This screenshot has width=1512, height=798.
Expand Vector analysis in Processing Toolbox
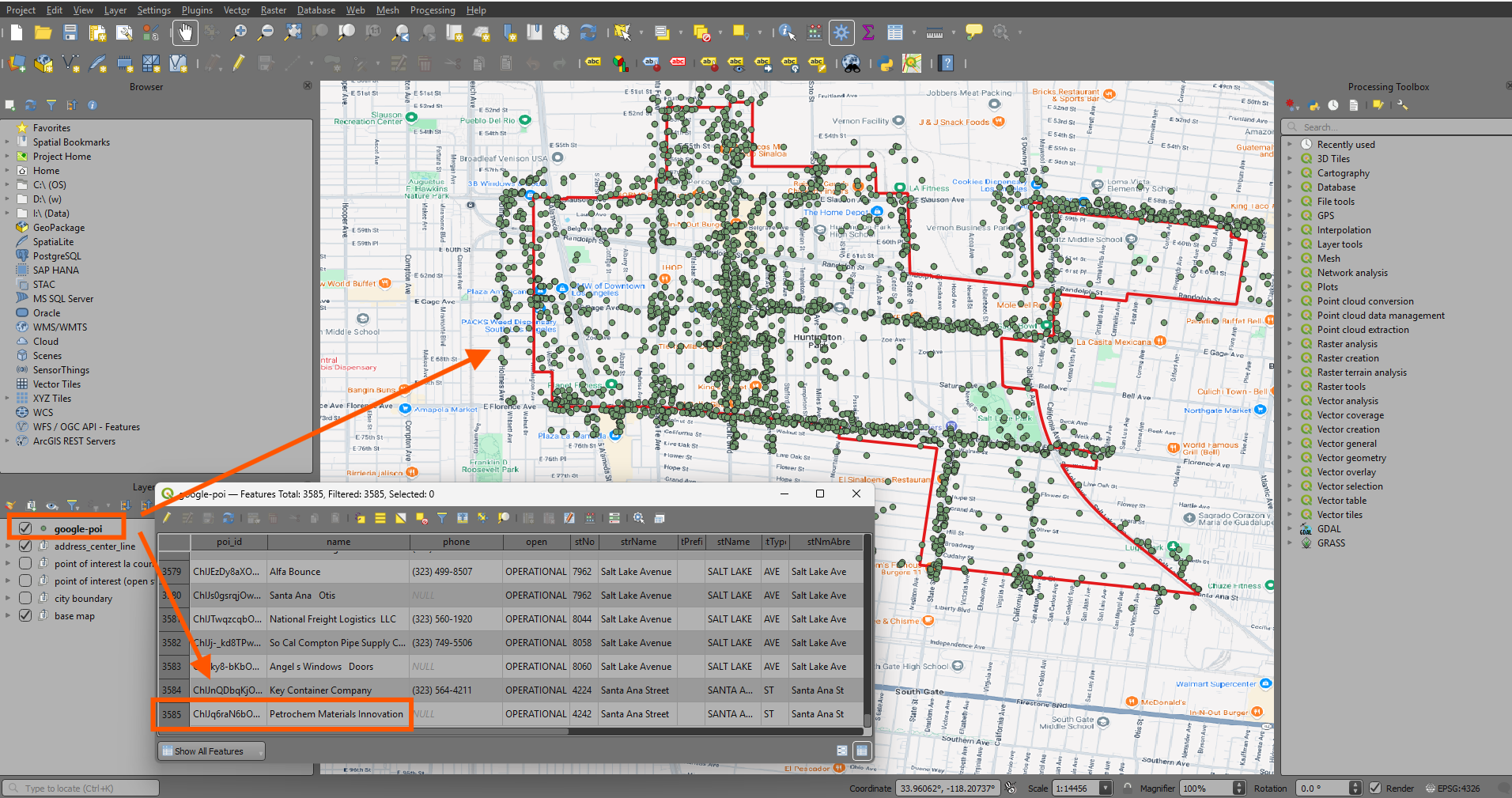coord(1290,401)
